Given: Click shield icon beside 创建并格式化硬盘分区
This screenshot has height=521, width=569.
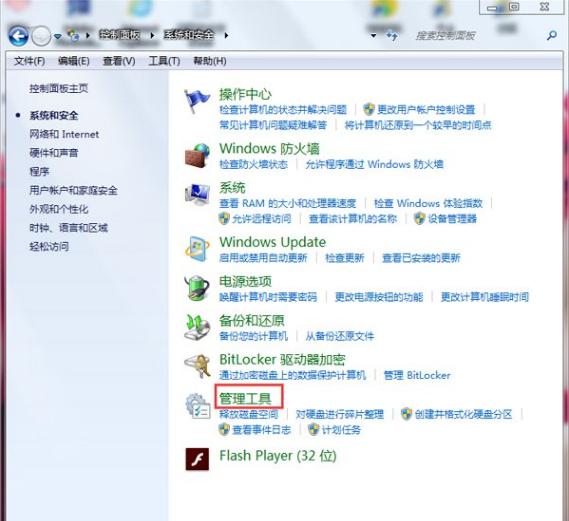Looking at the screenshot, I should [x=406, y=414].
